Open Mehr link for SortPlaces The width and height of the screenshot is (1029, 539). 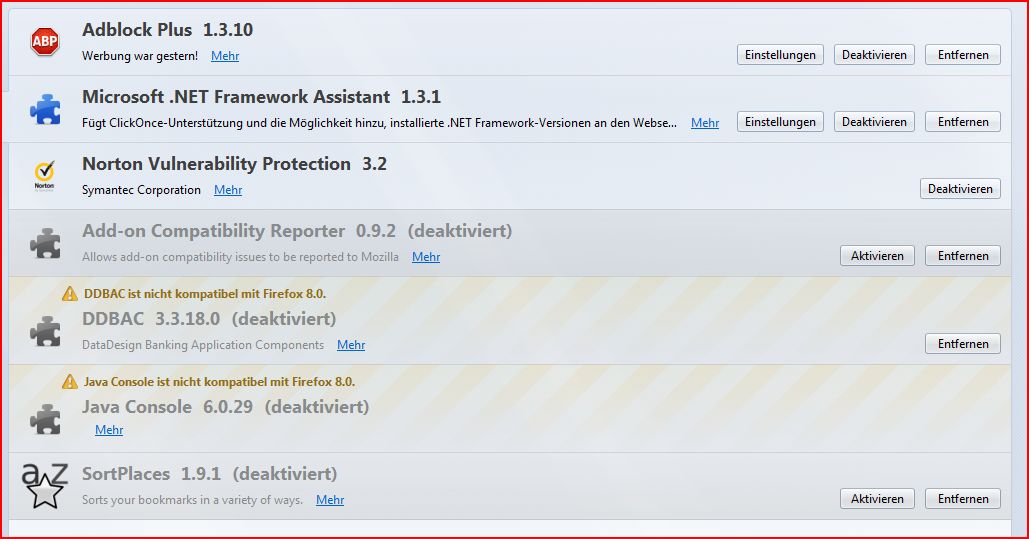point(330,500)
